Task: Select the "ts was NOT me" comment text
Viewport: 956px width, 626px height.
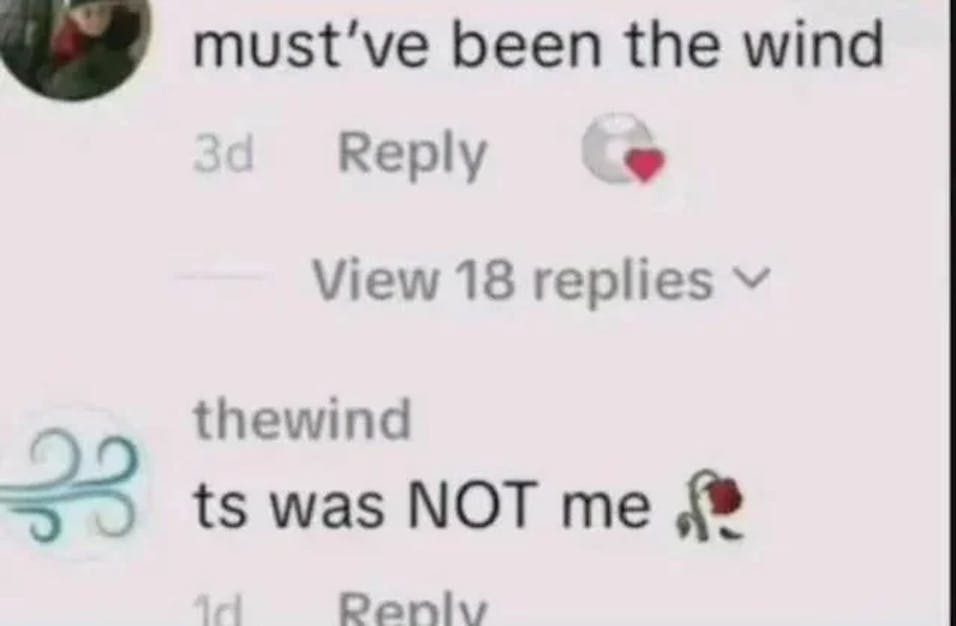Action: click(x=422, y=505)
